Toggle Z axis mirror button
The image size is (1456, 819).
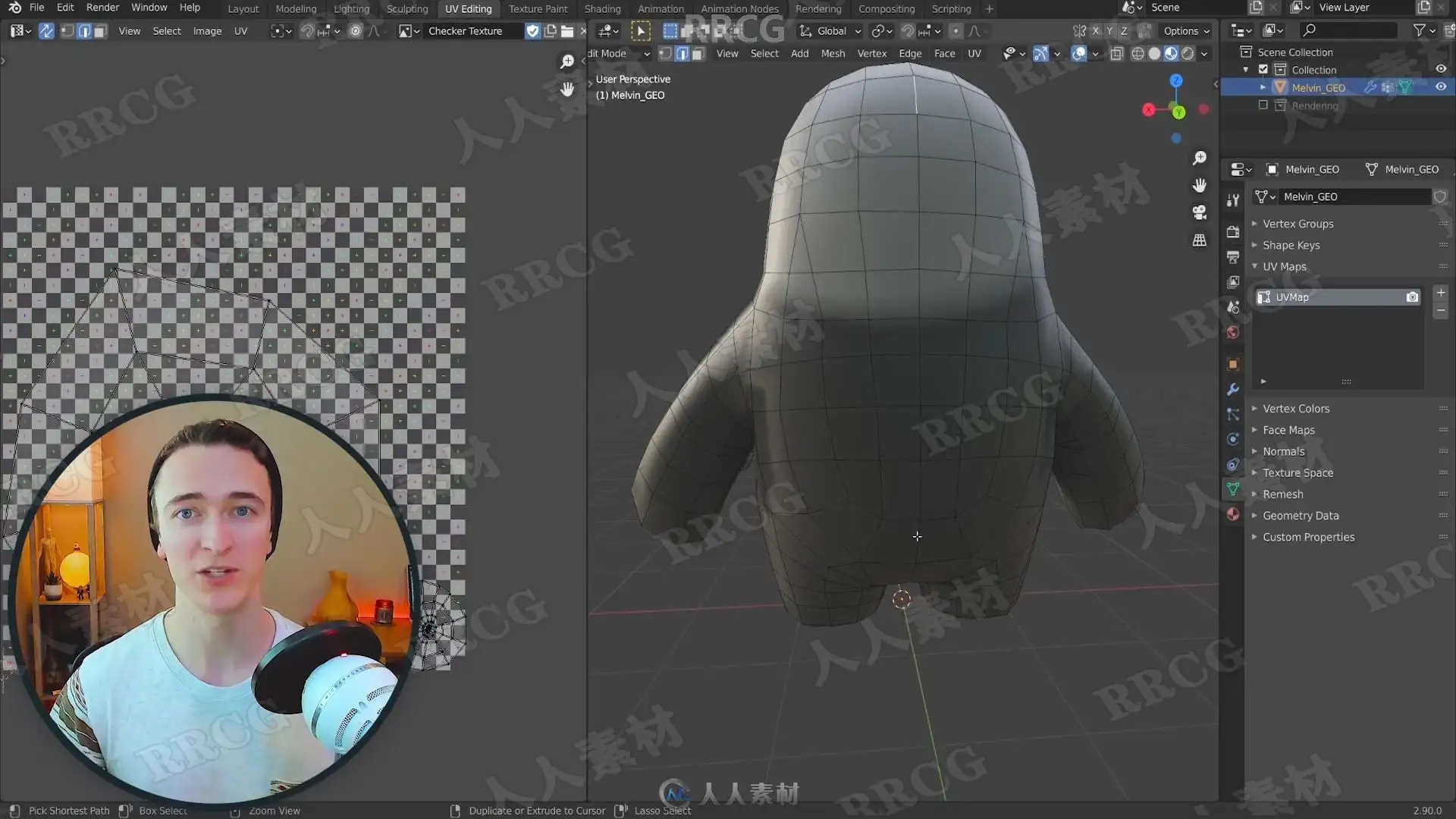(1124, 31)
